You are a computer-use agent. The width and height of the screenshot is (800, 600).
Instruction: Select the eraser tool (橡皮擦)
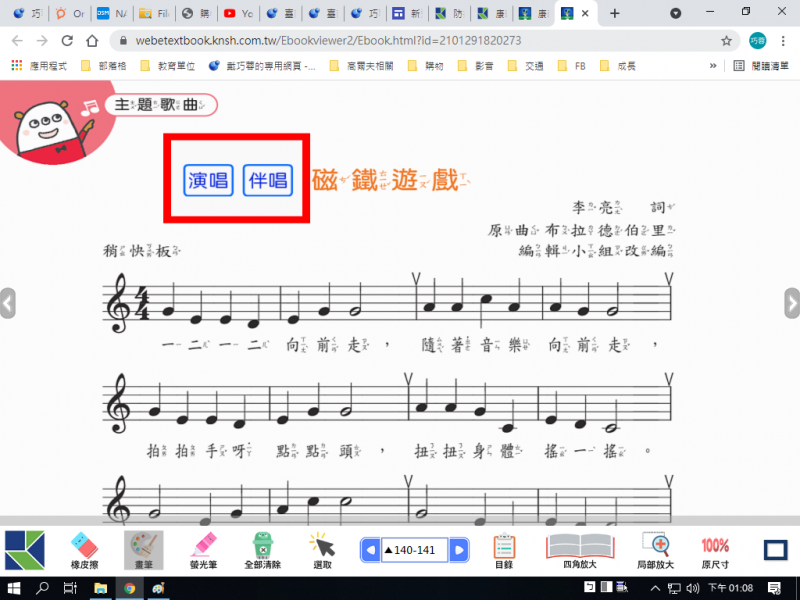[83, 549]
